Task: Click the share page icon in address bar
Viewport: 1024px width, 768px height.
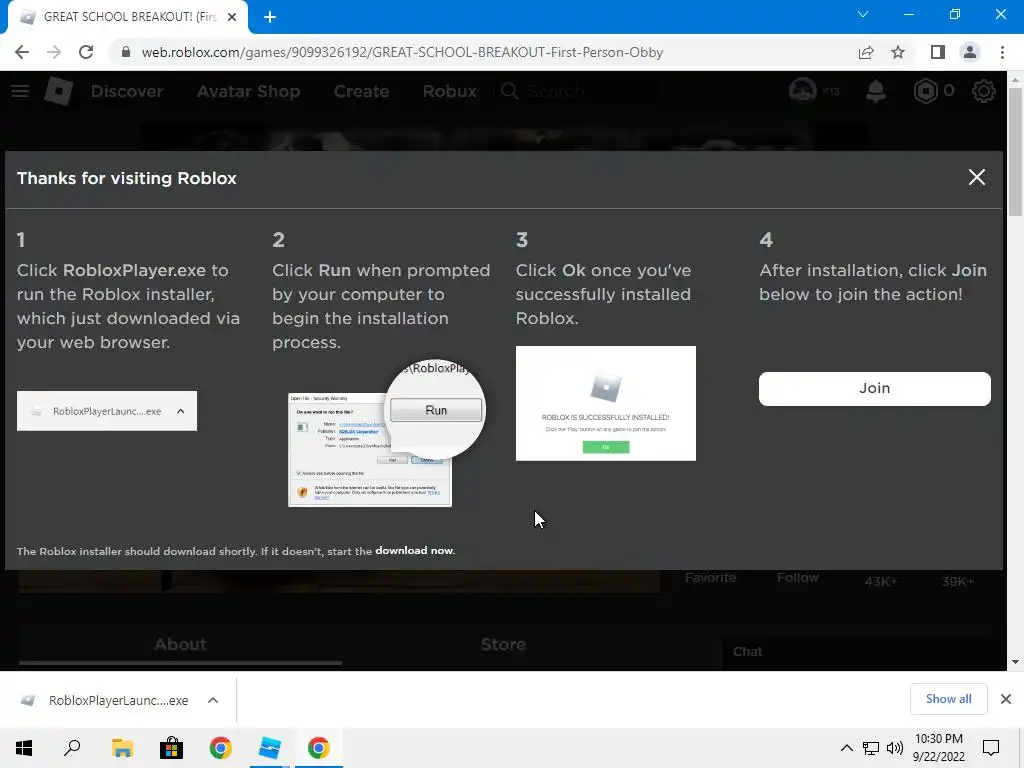Action: (866, 52)
